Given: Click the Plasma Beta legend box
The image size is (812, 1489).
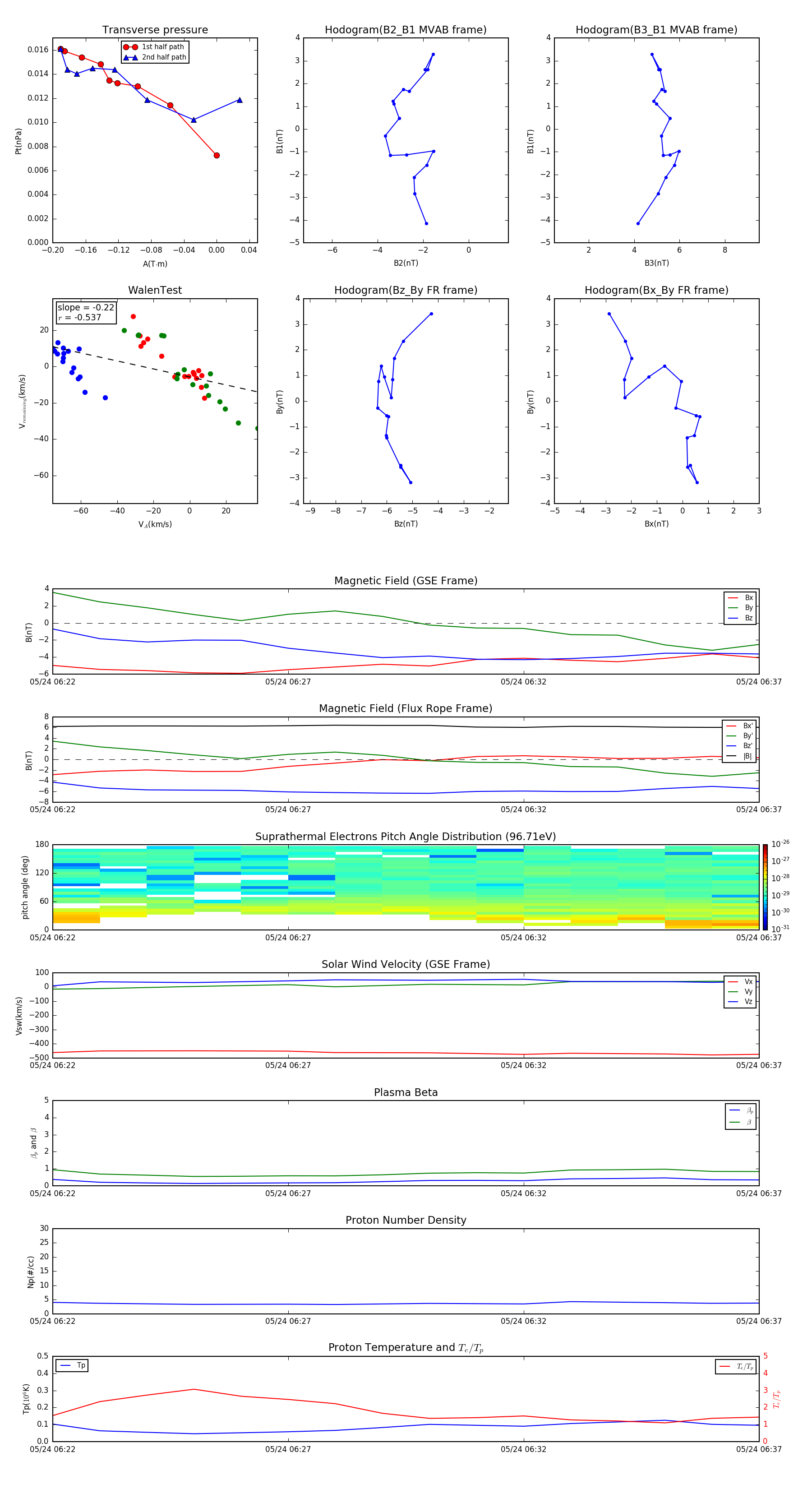Looking at the screenshot, I should pos(740,1117).
